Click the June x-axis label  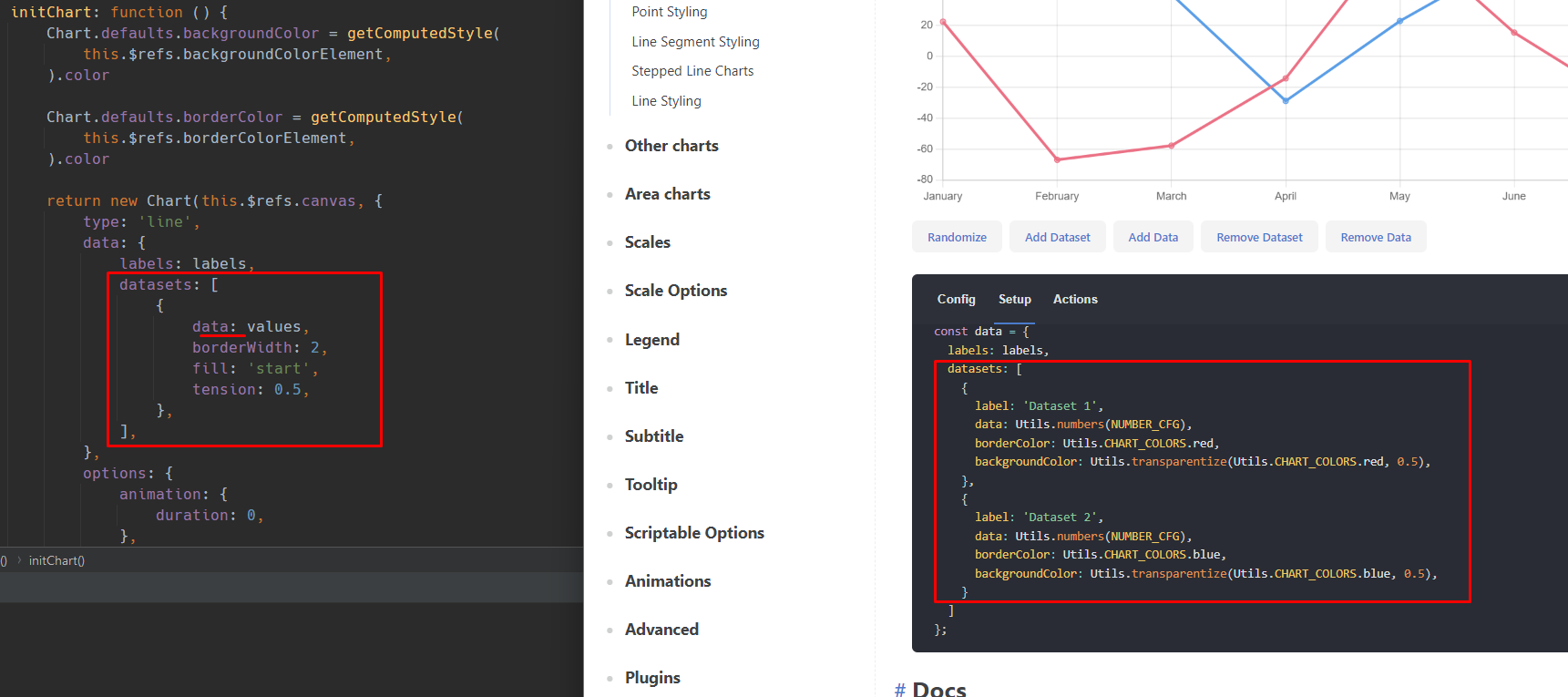pyautogui.click(x=1513, y=196)
